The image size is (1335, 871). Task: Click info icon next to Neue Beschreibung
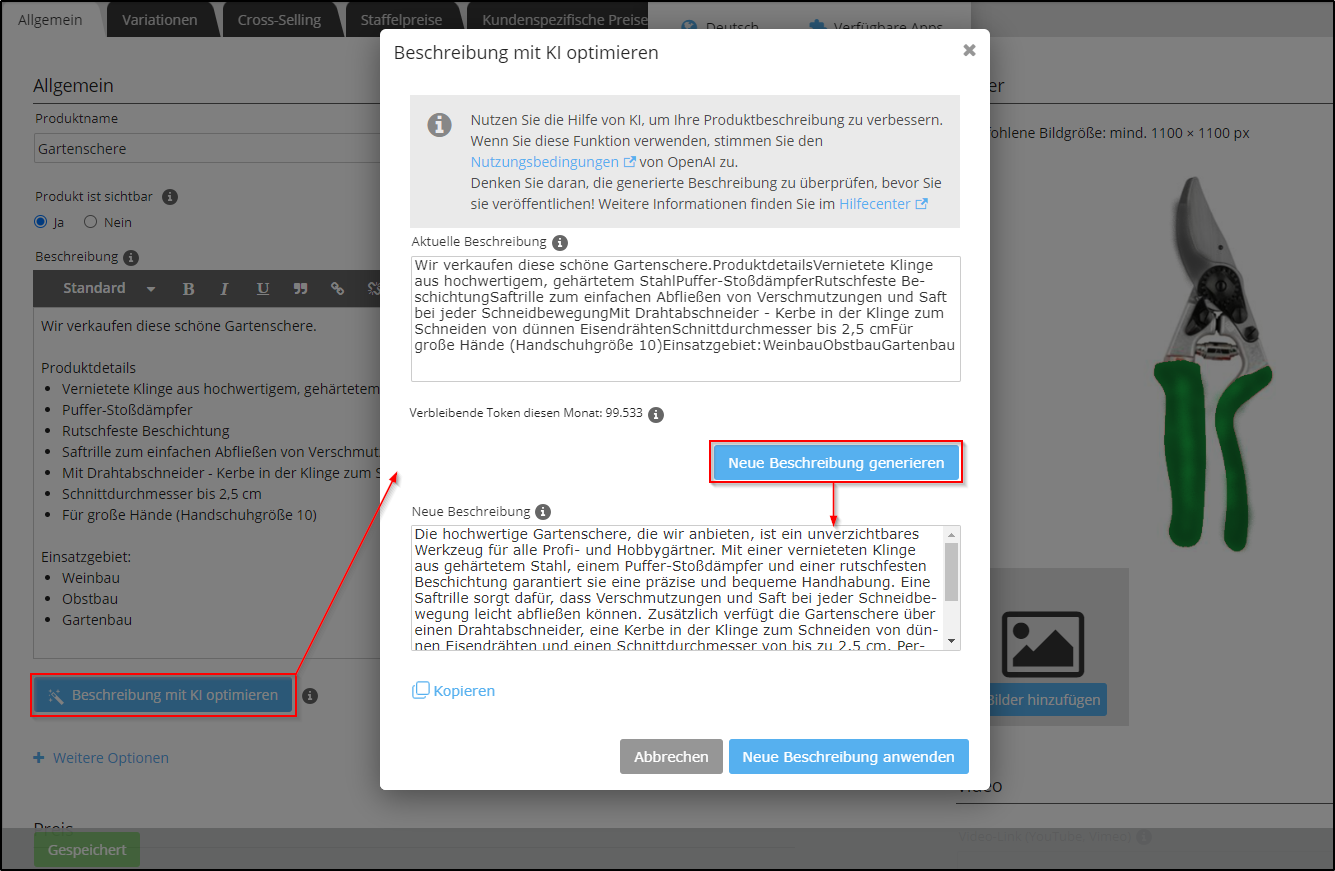[x=543, y=512]
